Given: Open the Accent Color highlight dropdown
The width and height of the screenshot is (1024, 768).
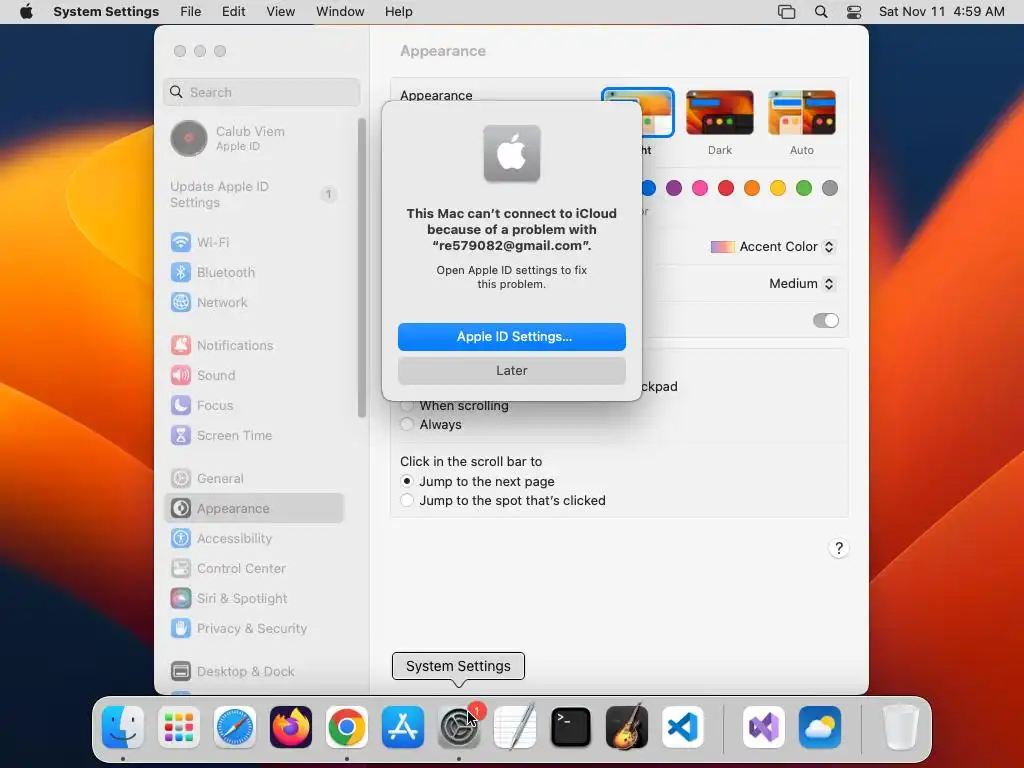Looking at the screenshot, I should (x=773, y=247).
